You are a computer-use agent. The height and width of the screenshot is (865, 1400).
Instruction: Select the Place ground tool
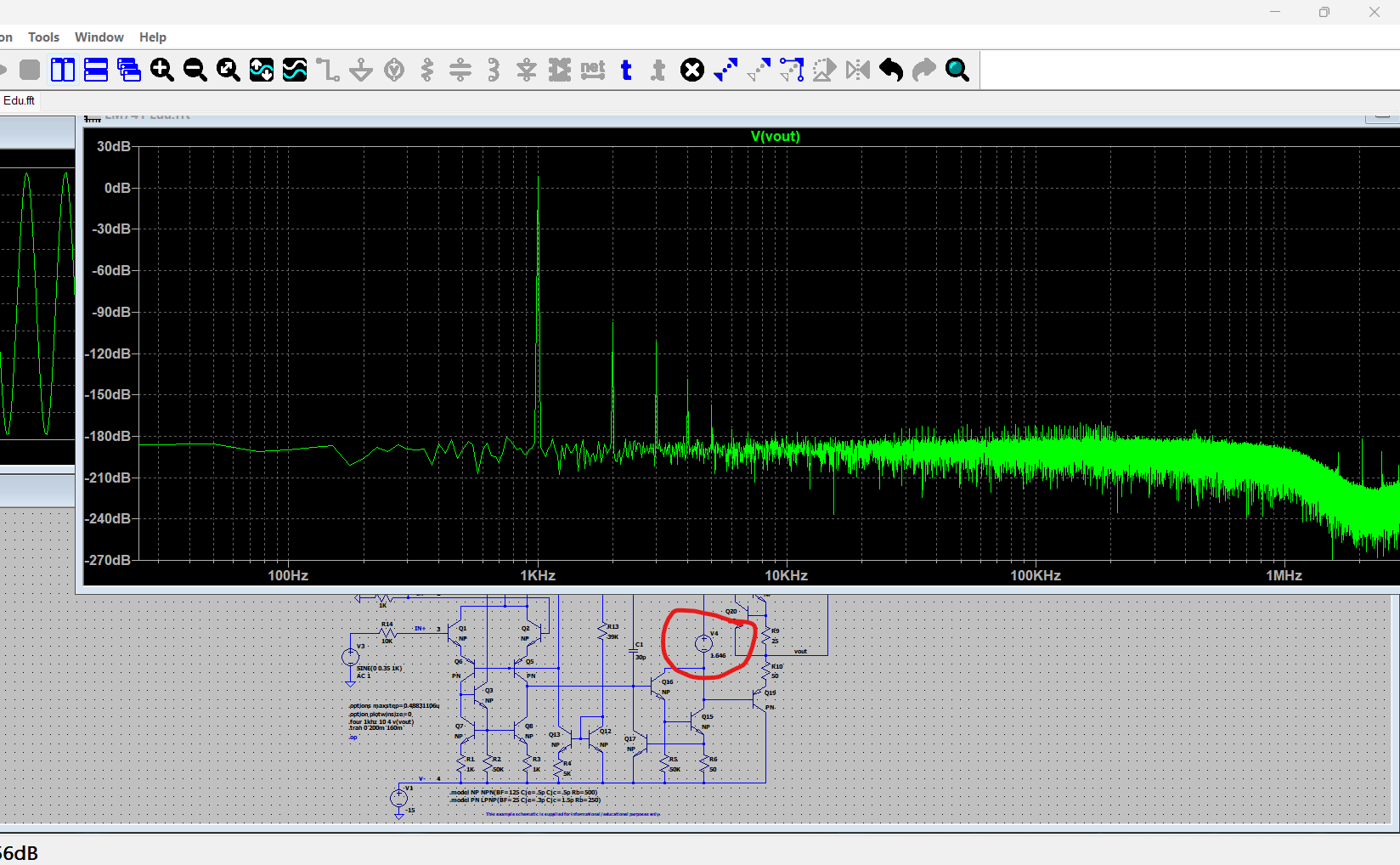point(361,70)
